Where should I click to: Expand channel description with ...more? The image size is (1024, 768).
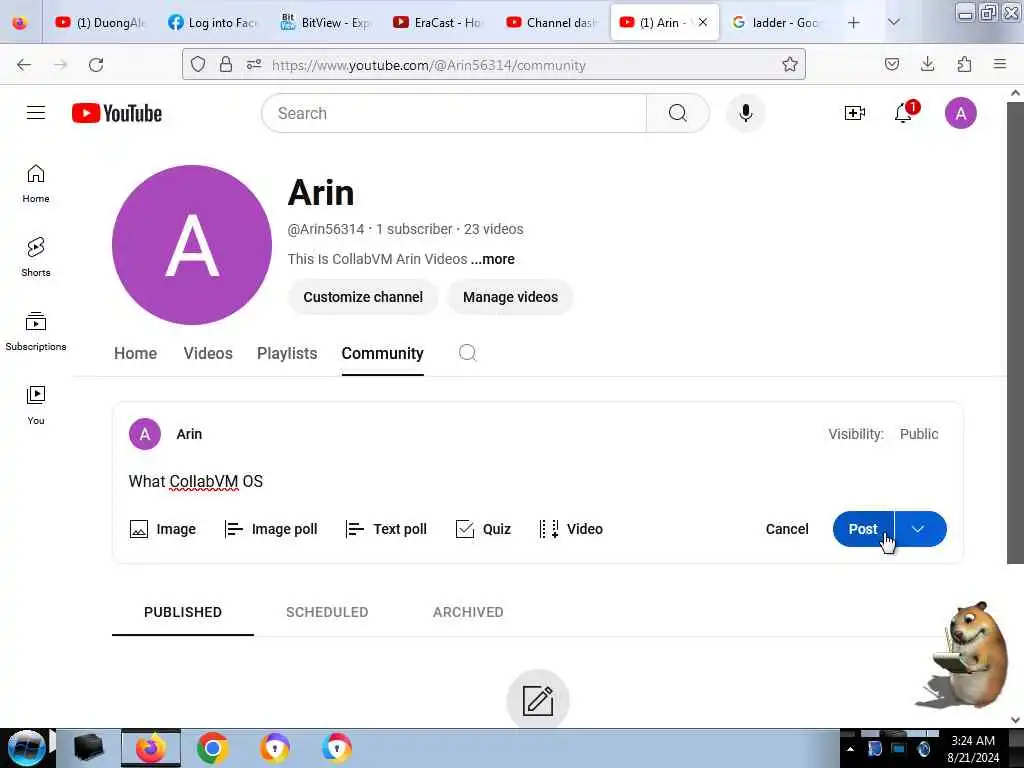(493, 259)
